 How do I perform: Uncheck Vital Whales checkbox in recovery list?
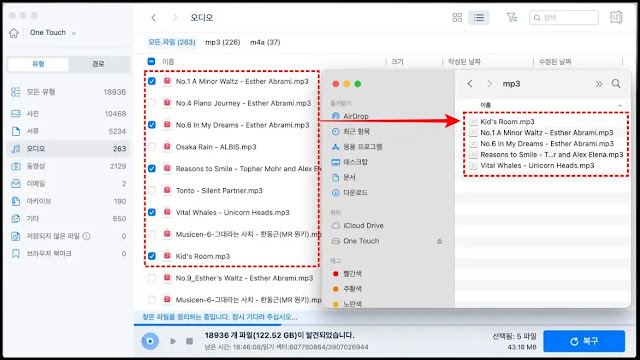152,212
